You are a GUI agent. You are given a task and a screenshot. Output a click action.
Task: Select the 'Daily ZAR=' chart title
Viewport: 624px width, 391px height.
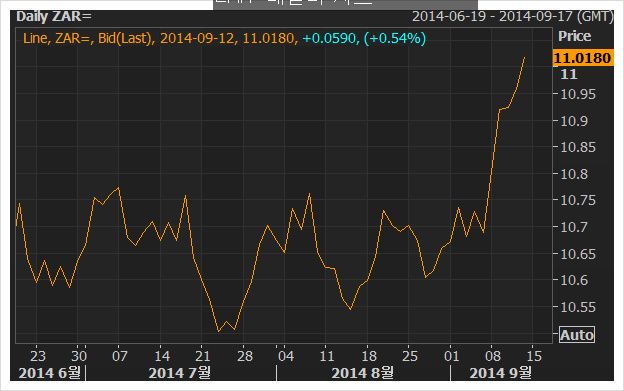pos(54,17)
